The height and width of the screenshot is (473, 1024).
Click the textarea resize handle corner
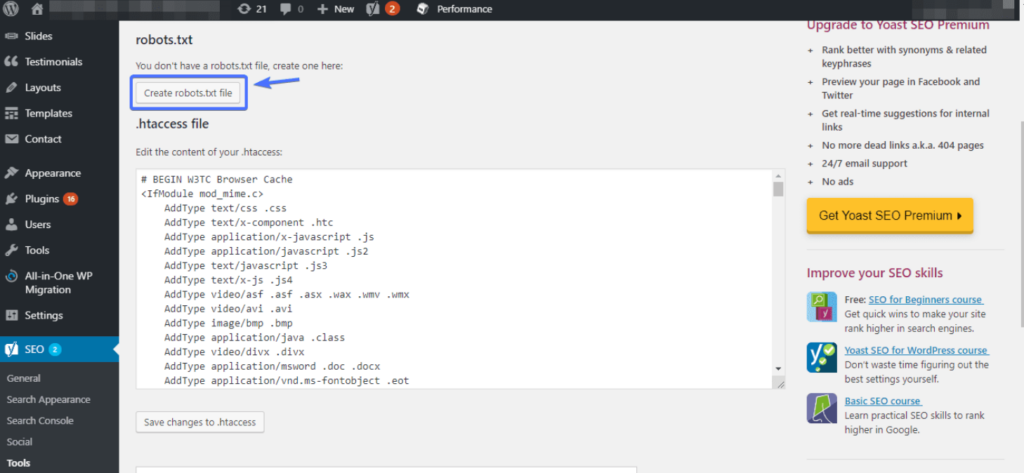tap(778, 383)
